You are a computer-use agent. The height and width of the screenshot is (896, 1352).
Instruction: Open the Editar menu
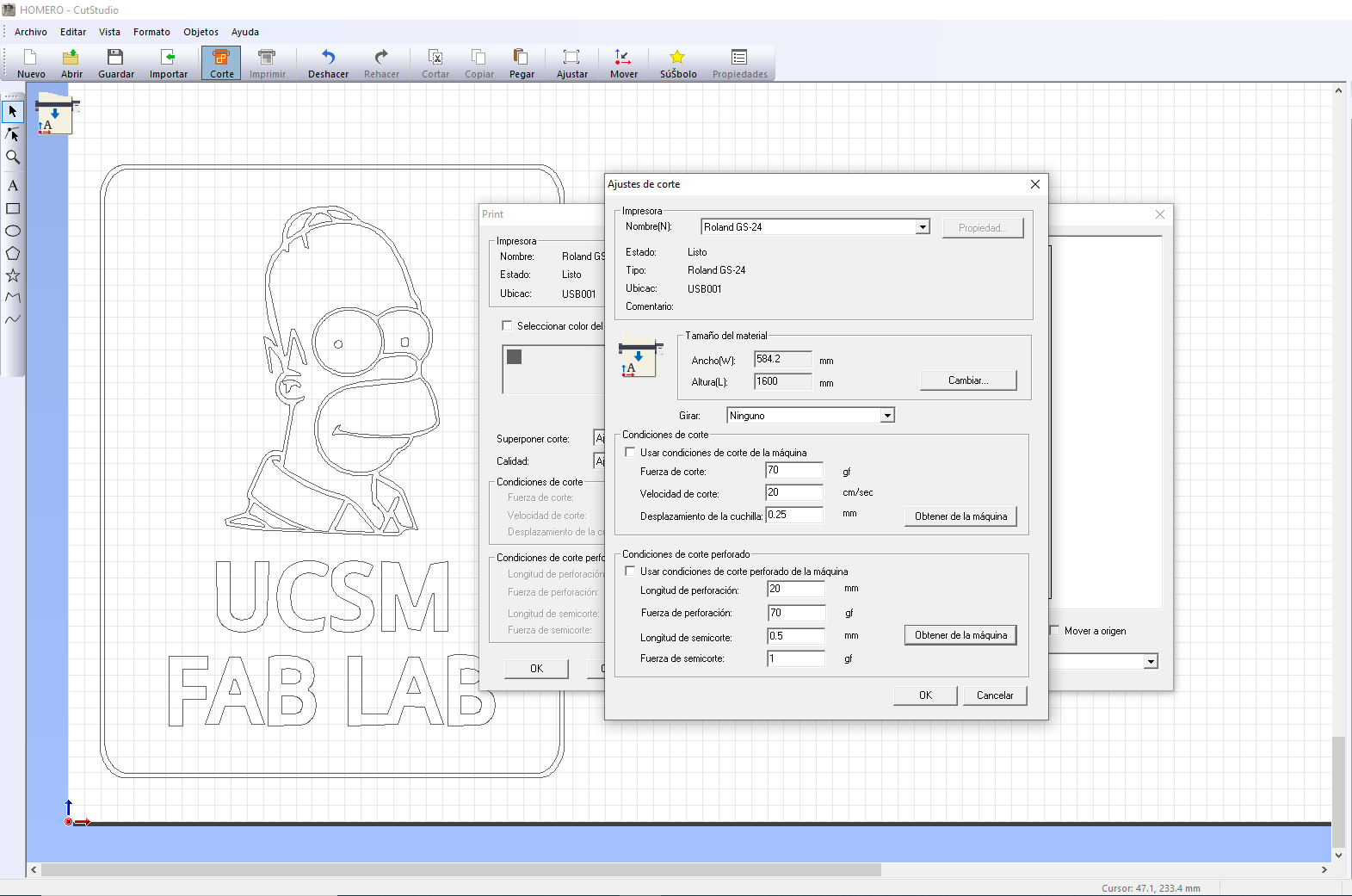pos(73,32)
